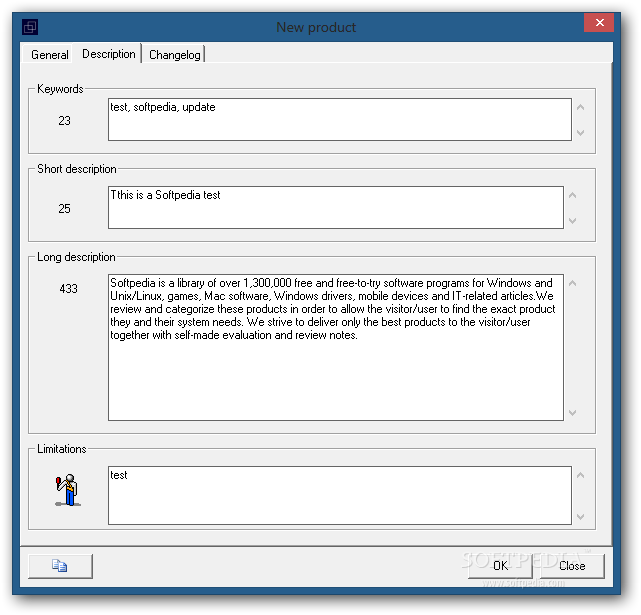This screenshot has height=615, width=641.
Task: Click inside the Short description text box
Action: coord(336,207)
